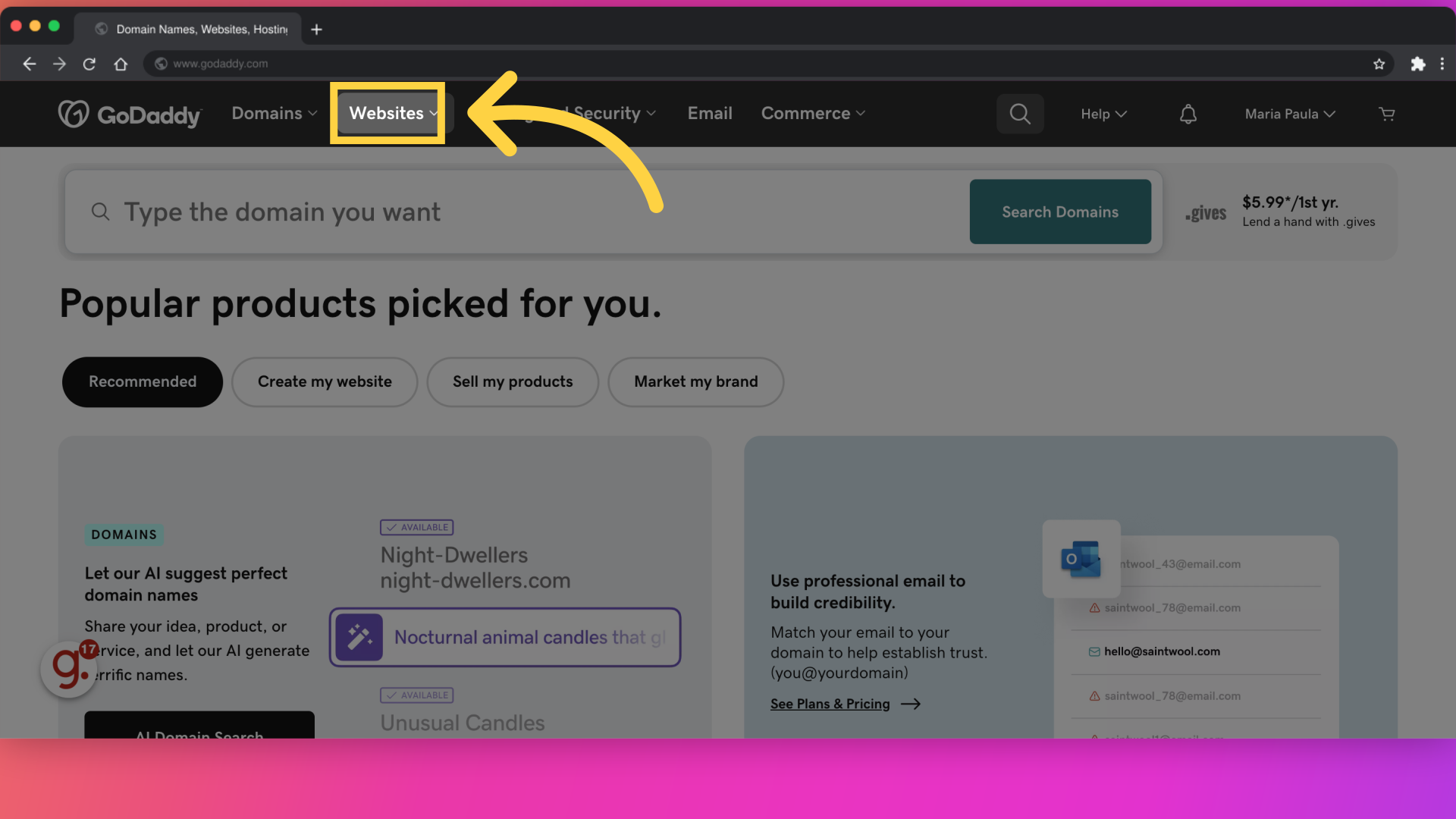Select the Recommended filter toggle
The height and width of the screenshot is (819, 1456).
(142, 382)
